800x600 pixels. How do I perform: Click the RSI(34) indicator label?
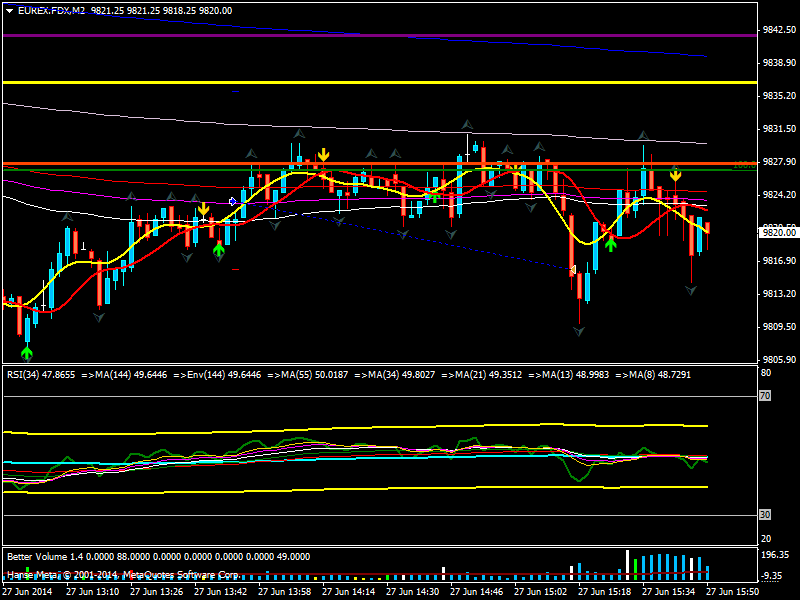click(x=27, y=374)
